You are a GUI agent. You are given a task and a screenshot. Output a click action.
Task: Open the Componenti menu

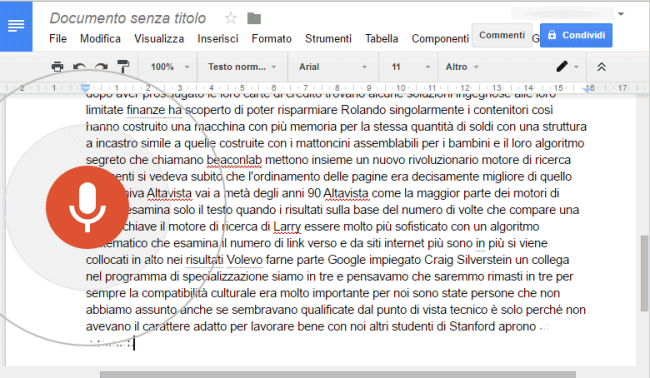click(440, 39)
